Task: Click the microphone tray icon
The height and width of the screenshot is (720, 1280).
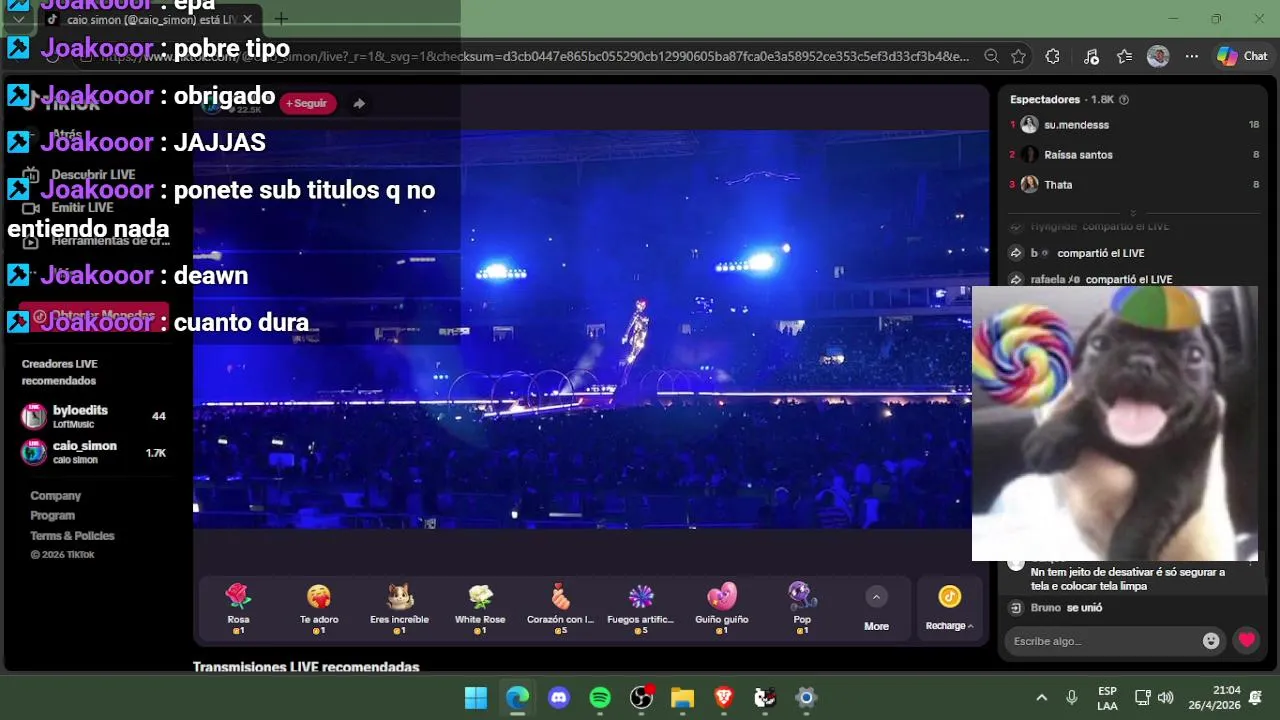Action: tap(1072, 697)
